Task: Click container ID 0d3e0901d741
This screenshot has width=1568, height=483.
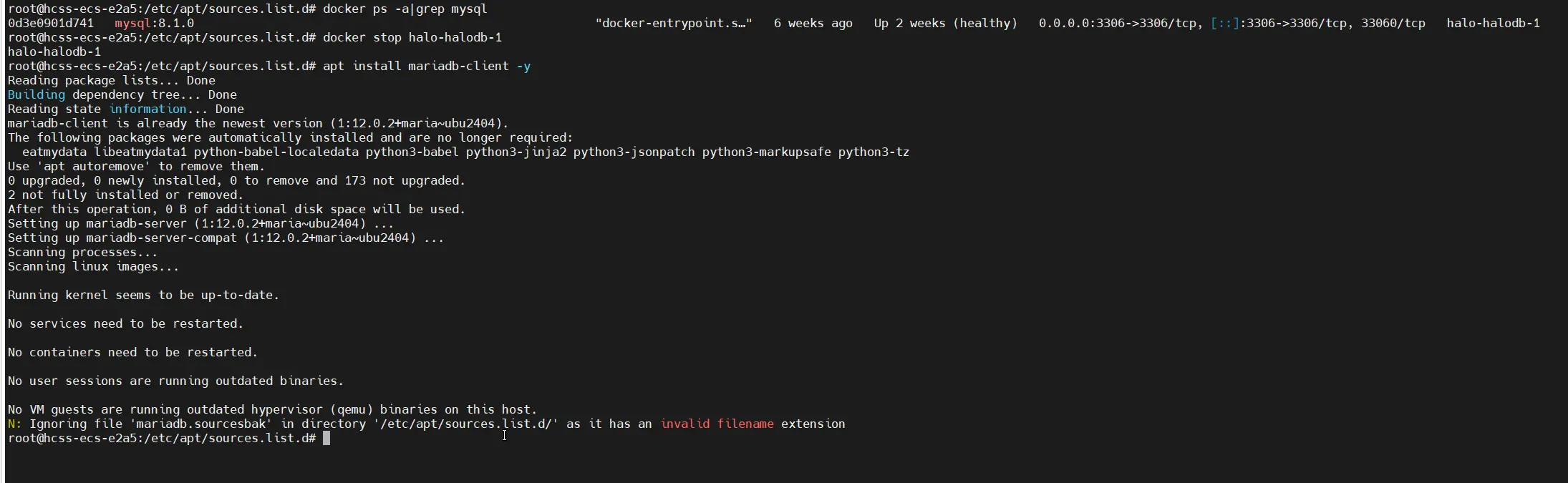Action: (x=51, y=23)
